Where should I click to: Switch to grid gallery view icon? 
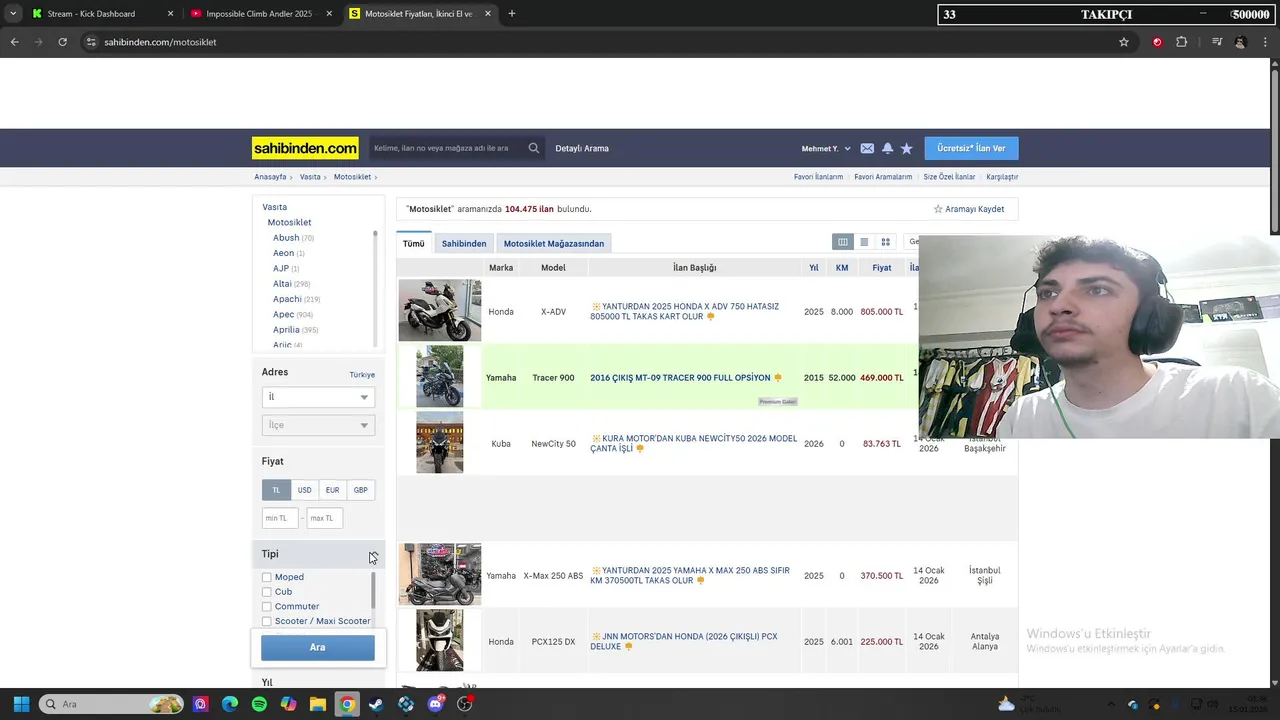coord(885,242)
